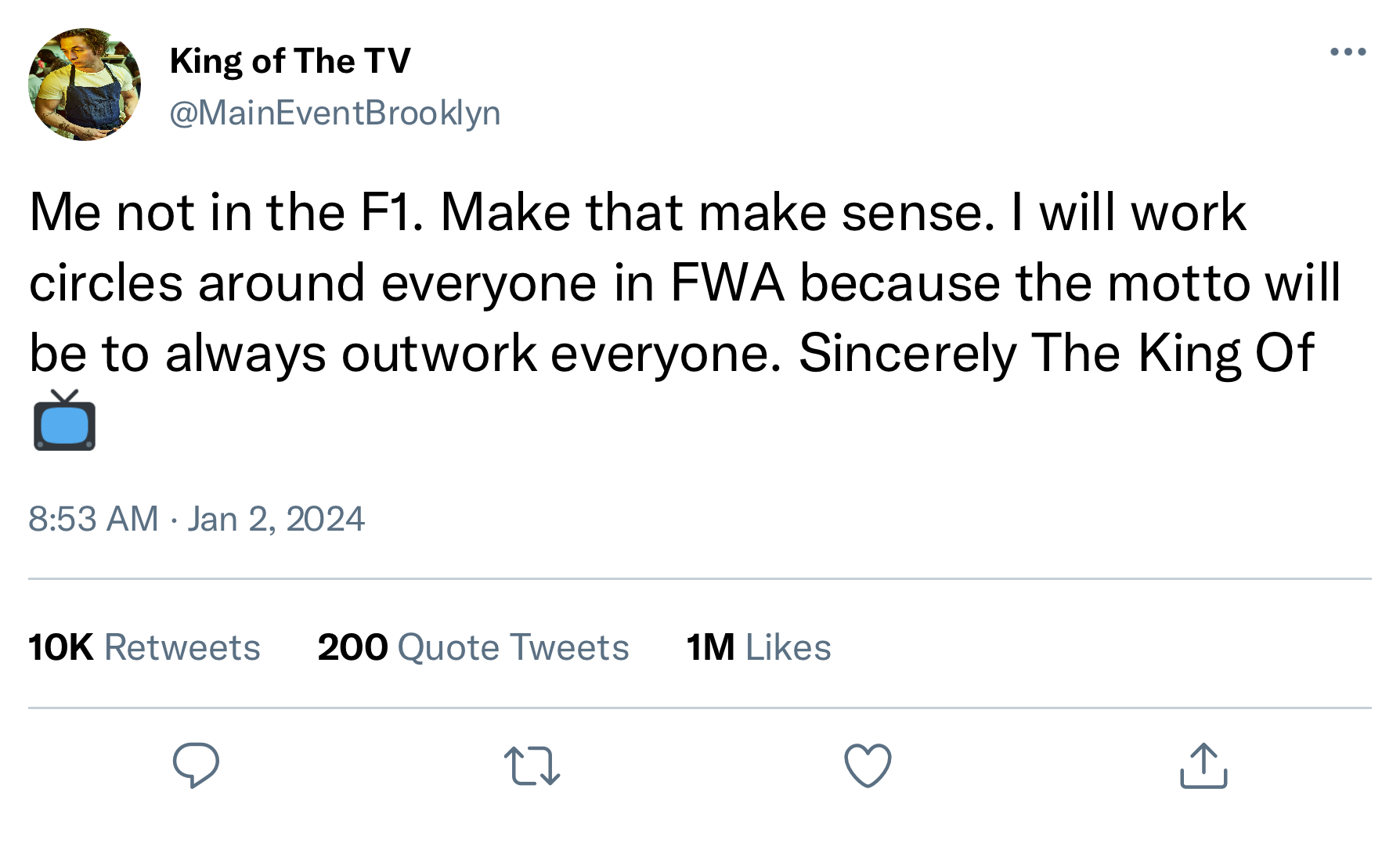Open the @MainEventBrooklyn handle link

(334, 113)
